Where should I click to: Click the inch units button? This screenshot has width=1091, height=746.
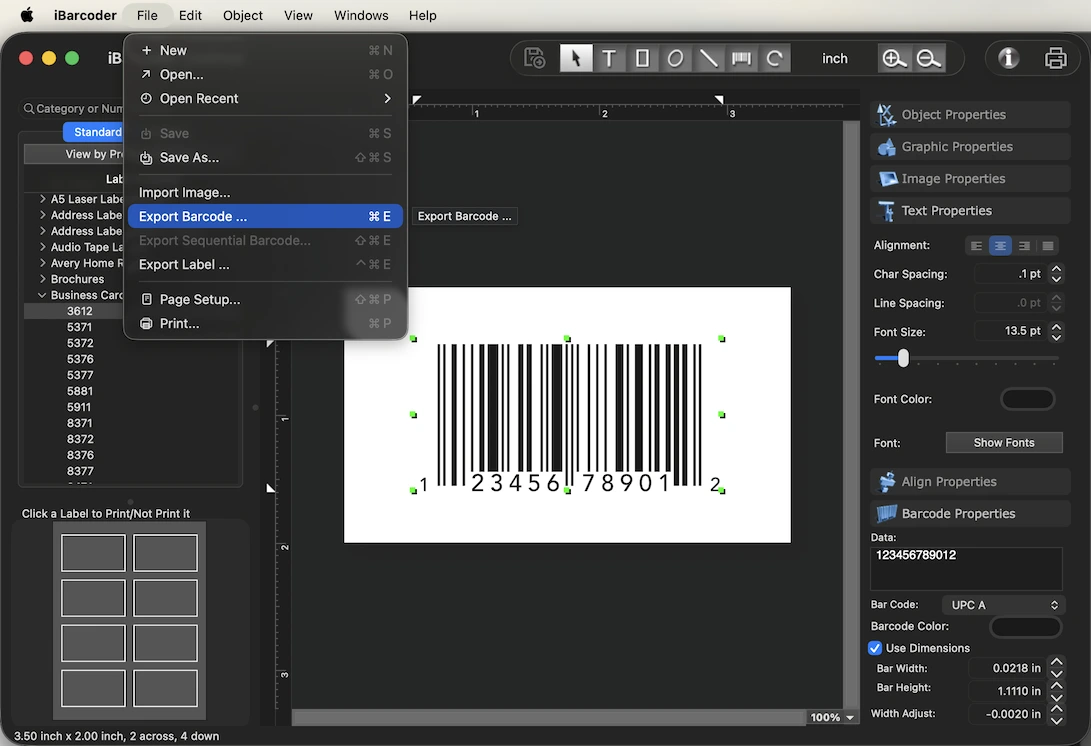coord(834,58)
